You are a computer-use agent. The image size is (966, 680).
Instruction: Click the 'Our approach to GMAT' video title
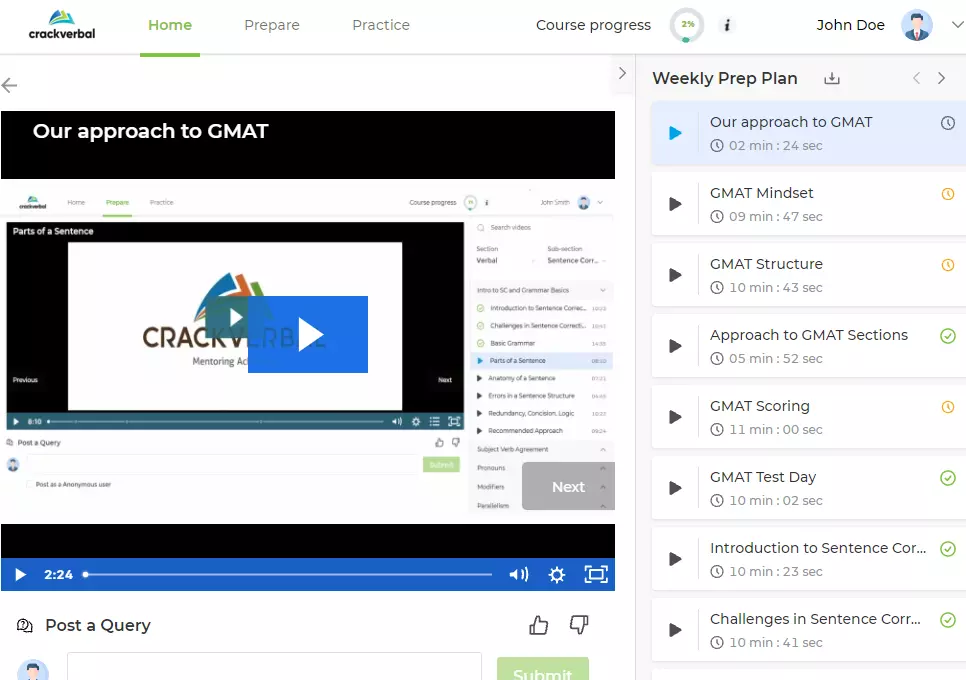coord(150,131)
